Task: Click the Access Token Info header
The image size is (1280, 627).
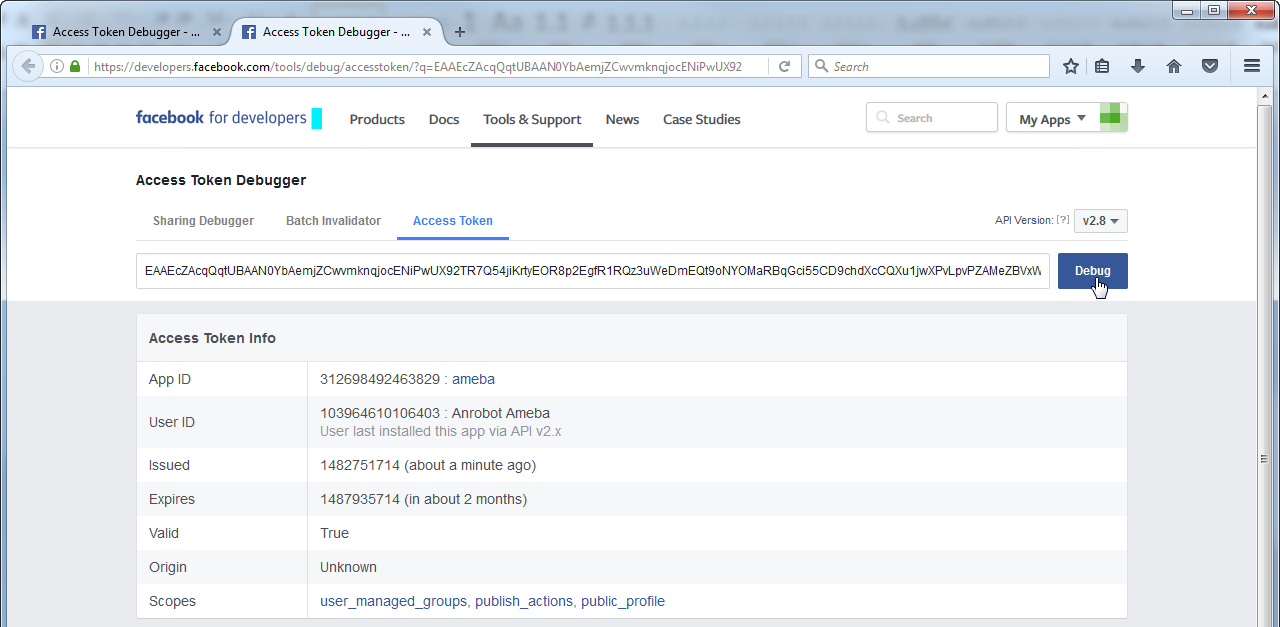Action: [212, 338]
